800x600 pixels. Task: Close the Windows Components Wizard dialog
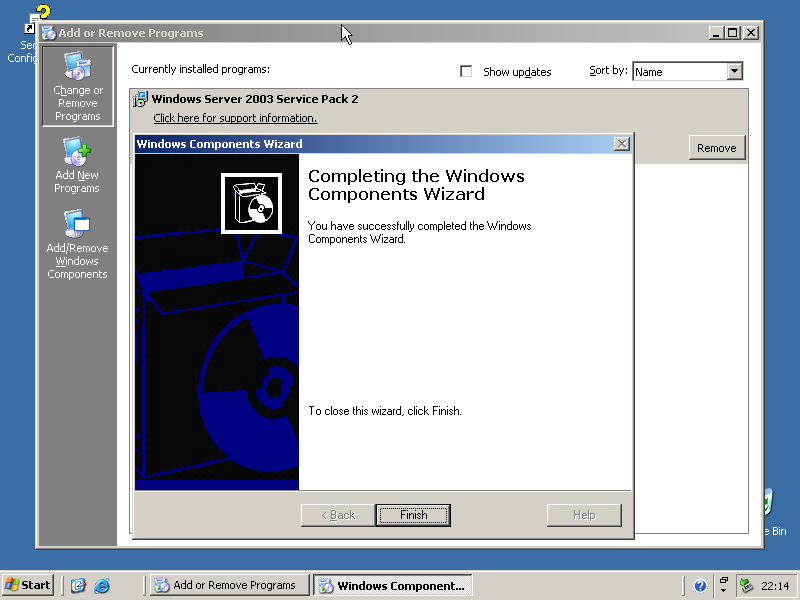point(621,144)
